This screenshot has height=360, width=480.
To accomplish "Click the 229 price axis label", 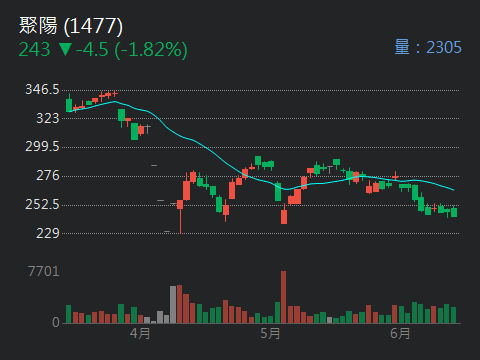I will pos(47,233).
